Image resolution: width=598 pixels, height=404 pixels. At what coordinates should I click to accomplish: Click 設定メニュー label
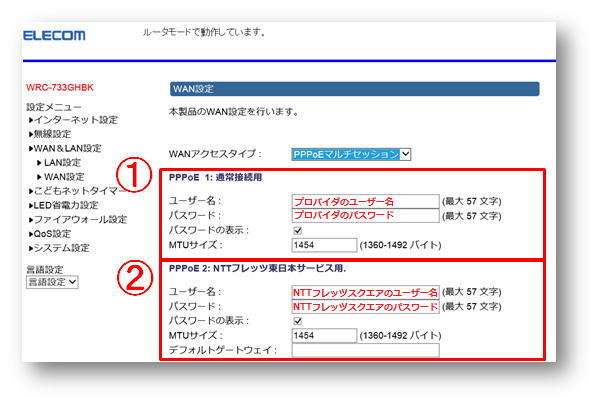tap(53, 107)
